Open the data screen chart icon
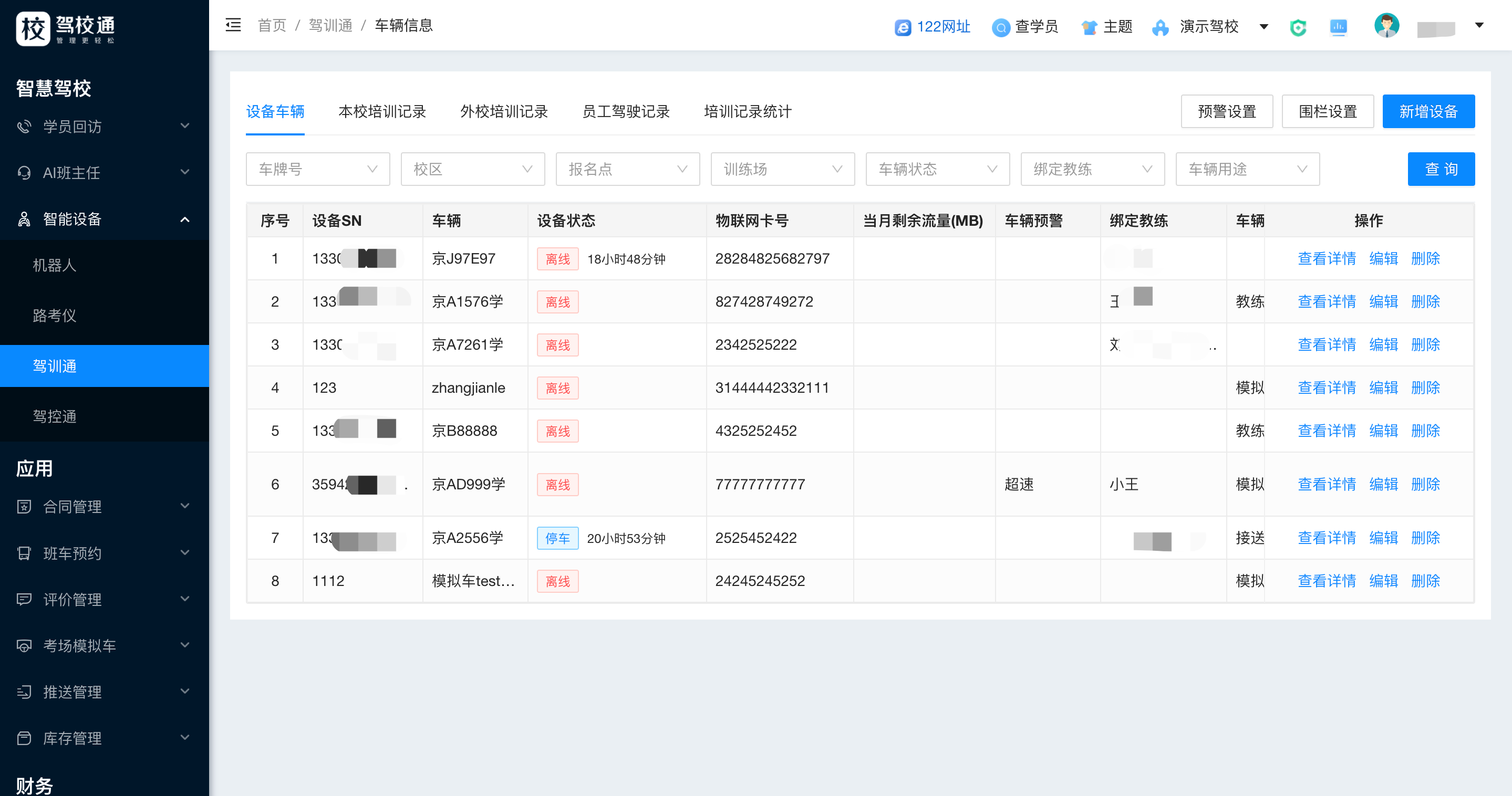Screen dimensions: 1512x796 tap(1338, 27)
